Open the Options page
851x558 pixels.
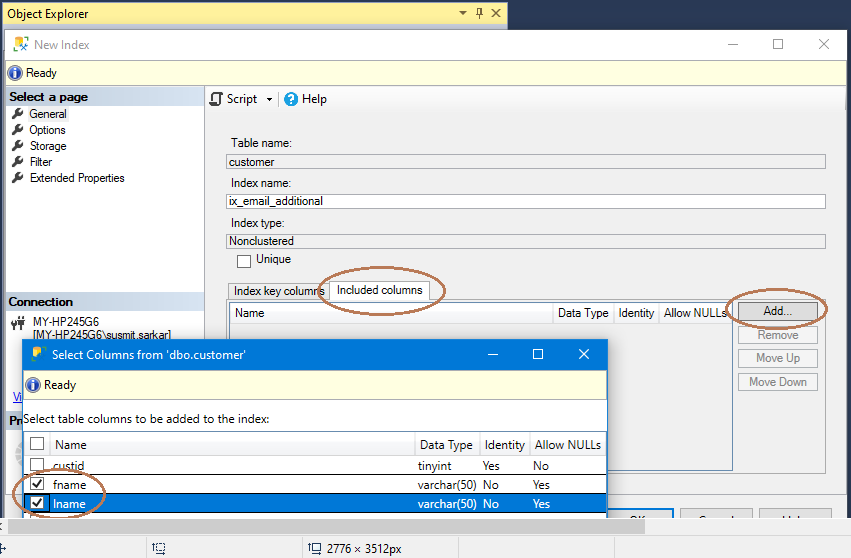coord(47,130)
